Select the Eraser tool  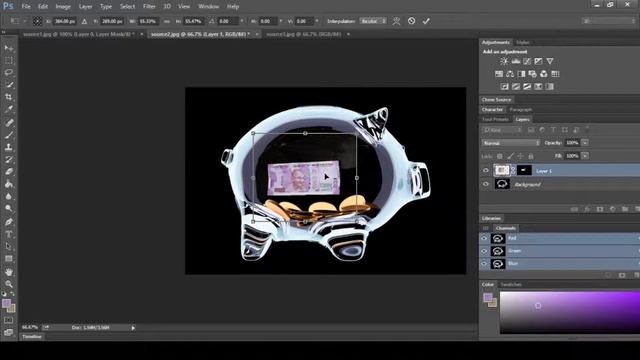9,171
